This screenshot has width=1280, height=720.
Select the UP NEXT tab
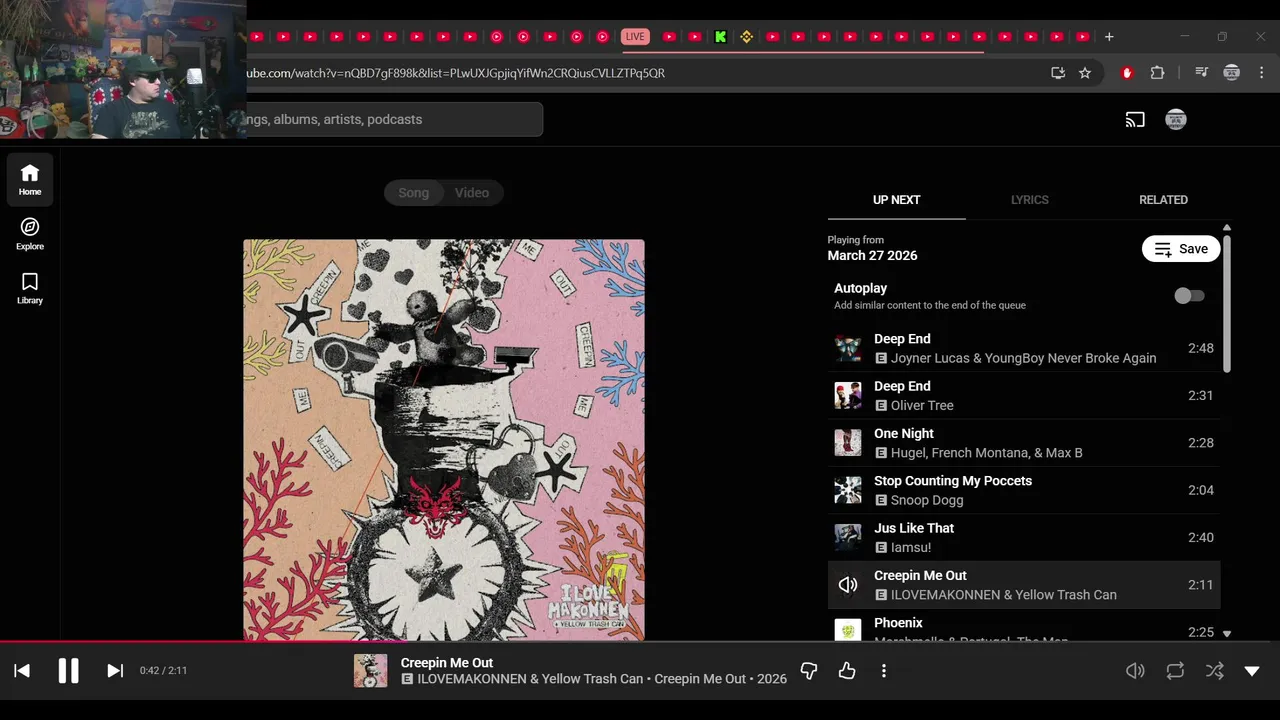tap(897, 200)
